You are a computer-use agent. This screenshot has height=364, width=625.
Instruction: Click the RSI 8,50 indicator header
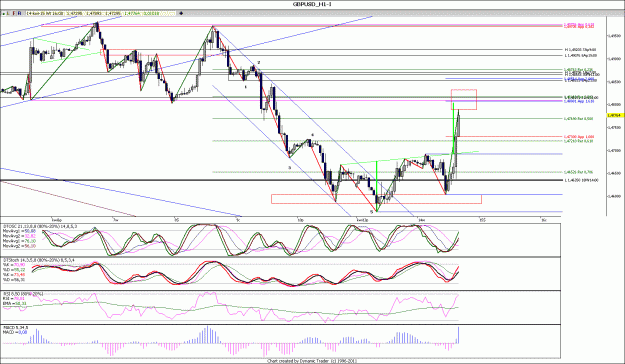coord(23,294)
